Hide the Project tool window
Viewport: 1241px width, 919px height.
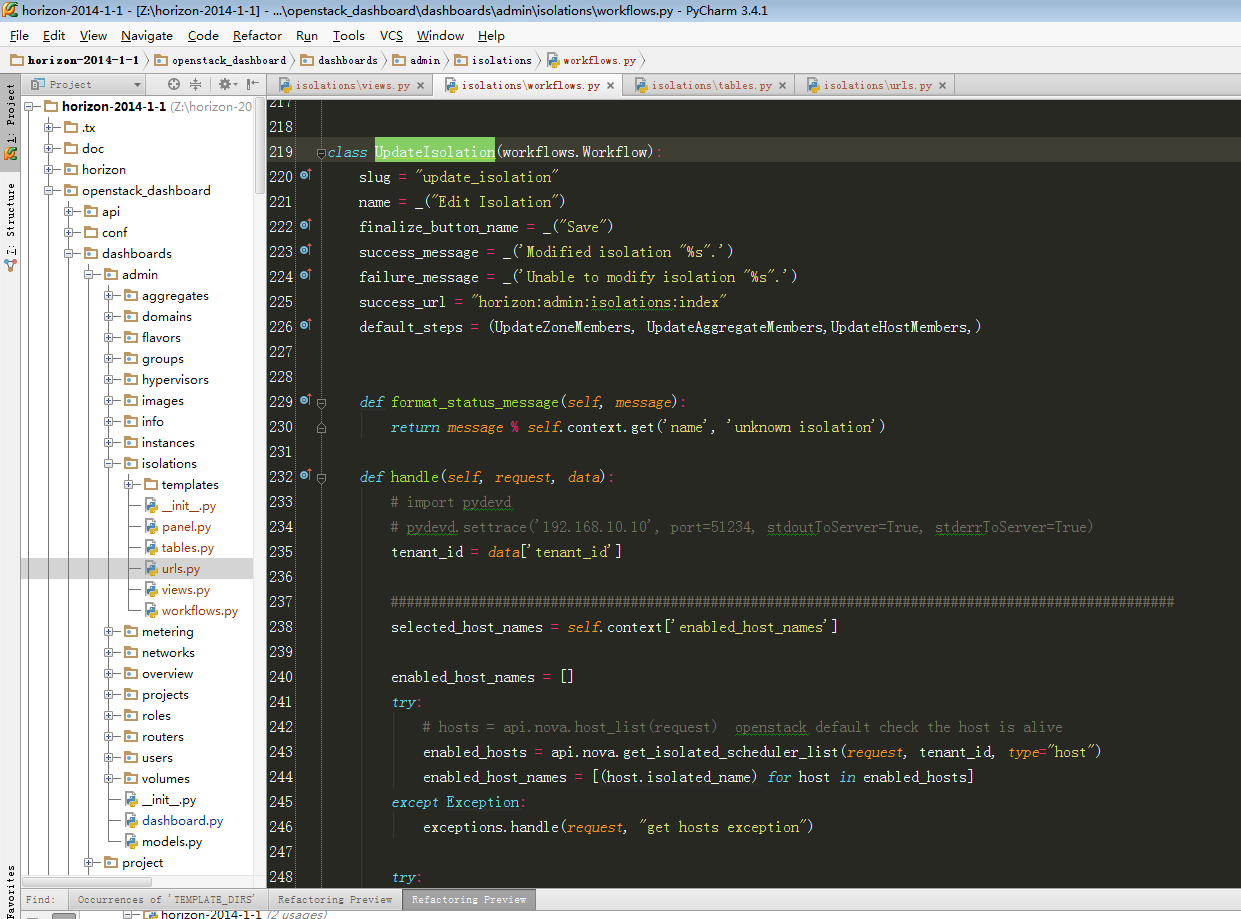[x=253, y=85]
